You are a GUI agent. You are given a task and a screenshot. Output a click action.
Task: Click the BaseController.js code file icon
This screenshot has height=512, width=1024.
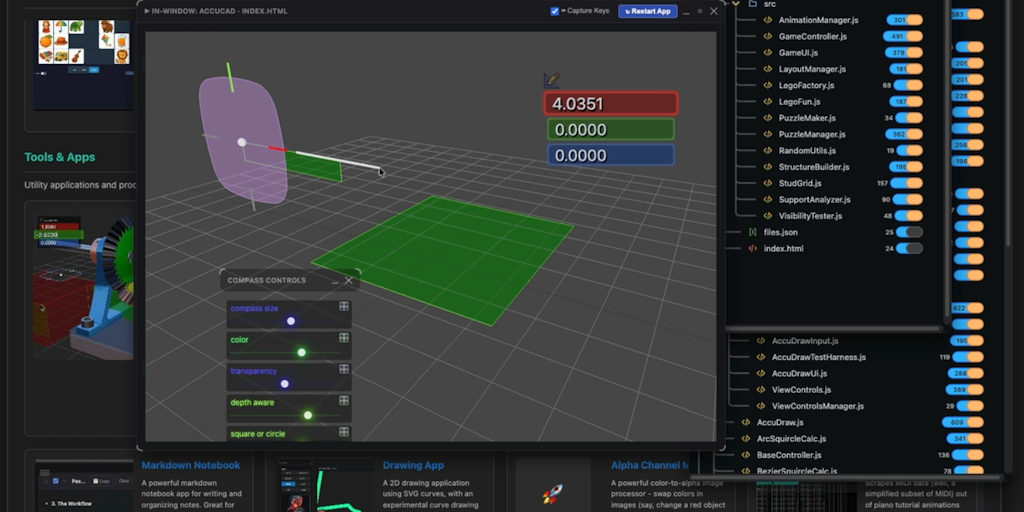746,455
